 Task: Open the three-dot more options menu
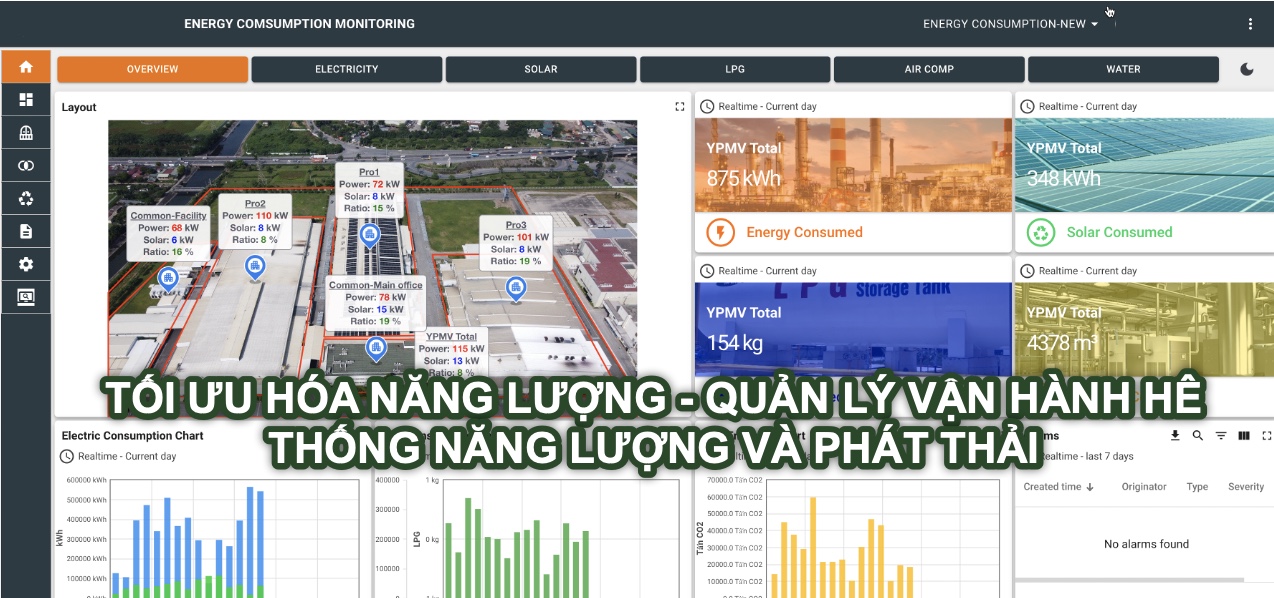point(1250,24)
